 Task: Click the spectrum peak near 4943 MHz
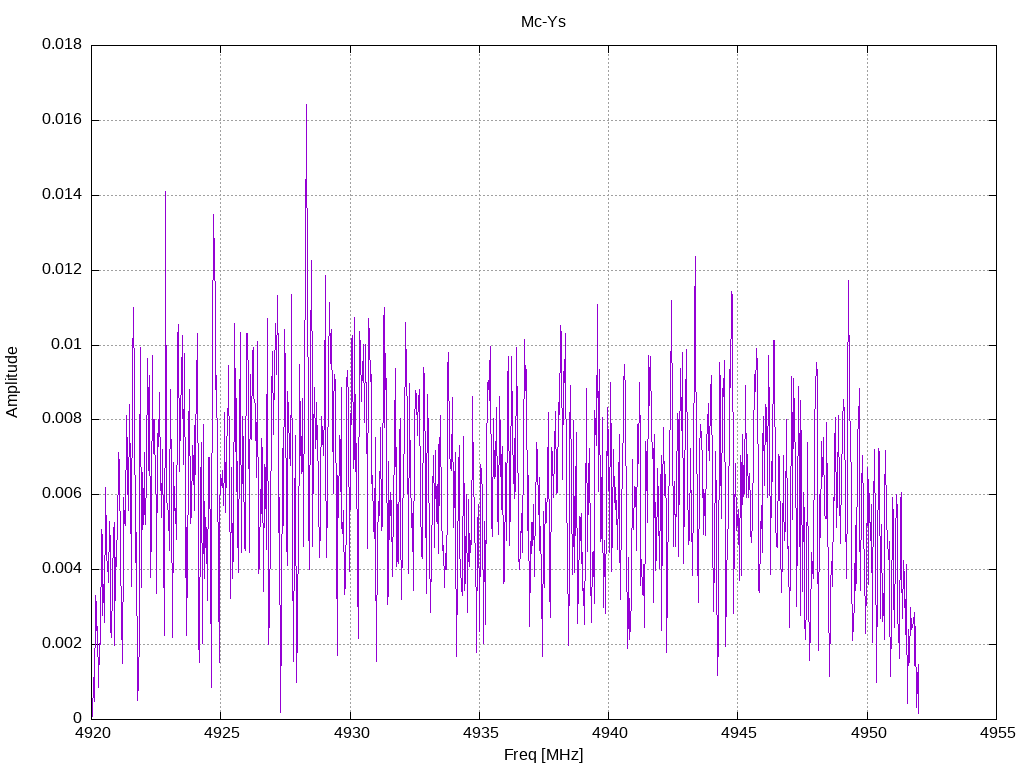point(695,258)
